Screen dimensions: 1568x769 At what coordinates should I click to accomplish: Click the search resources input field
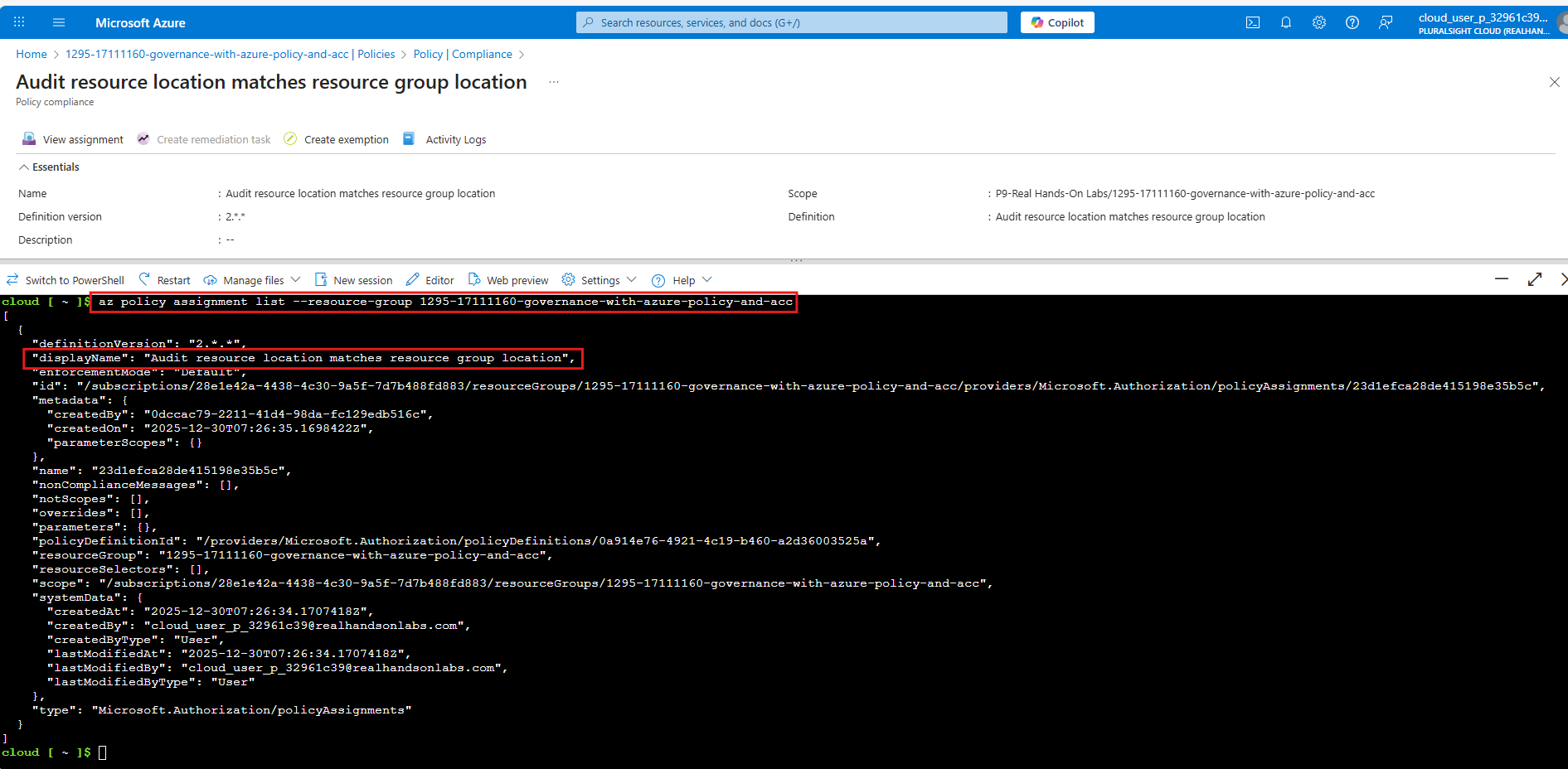pyautogui.click(x=791, y=22)
